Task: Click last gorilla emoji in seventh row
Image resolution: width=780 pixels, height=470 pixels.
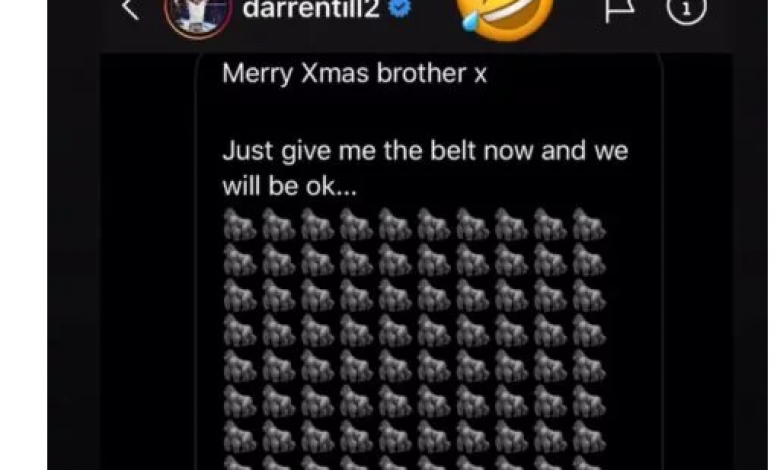Action: (589, 437)
